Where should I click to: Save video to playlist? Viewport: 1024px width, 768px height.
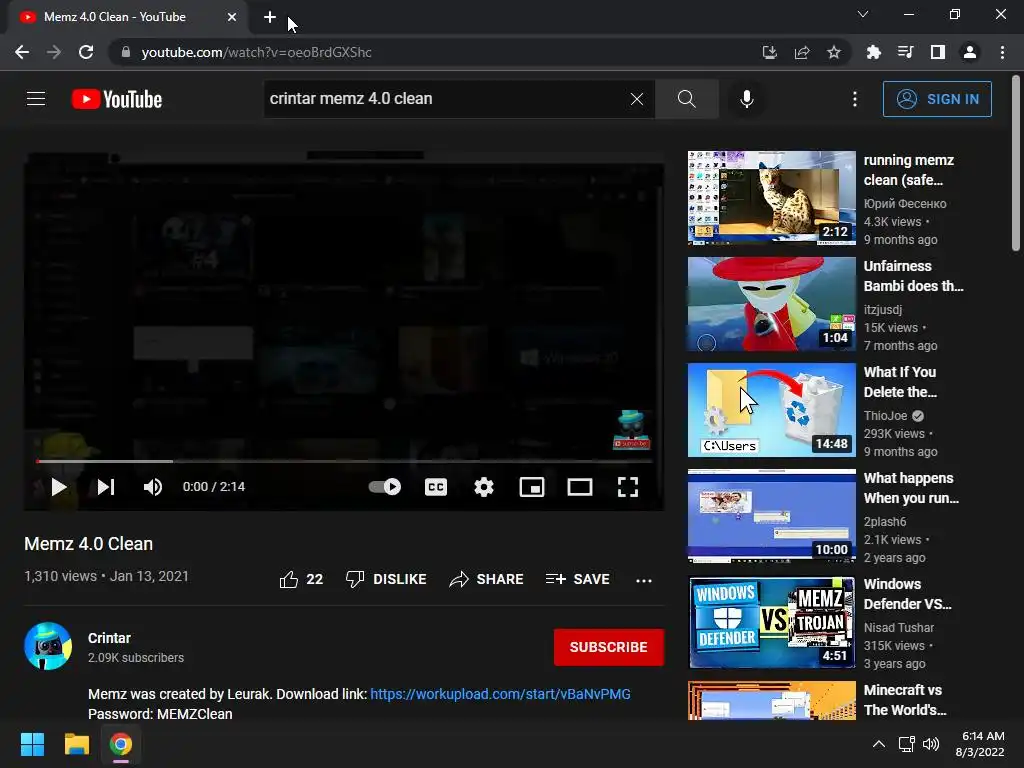click(578, 579)
